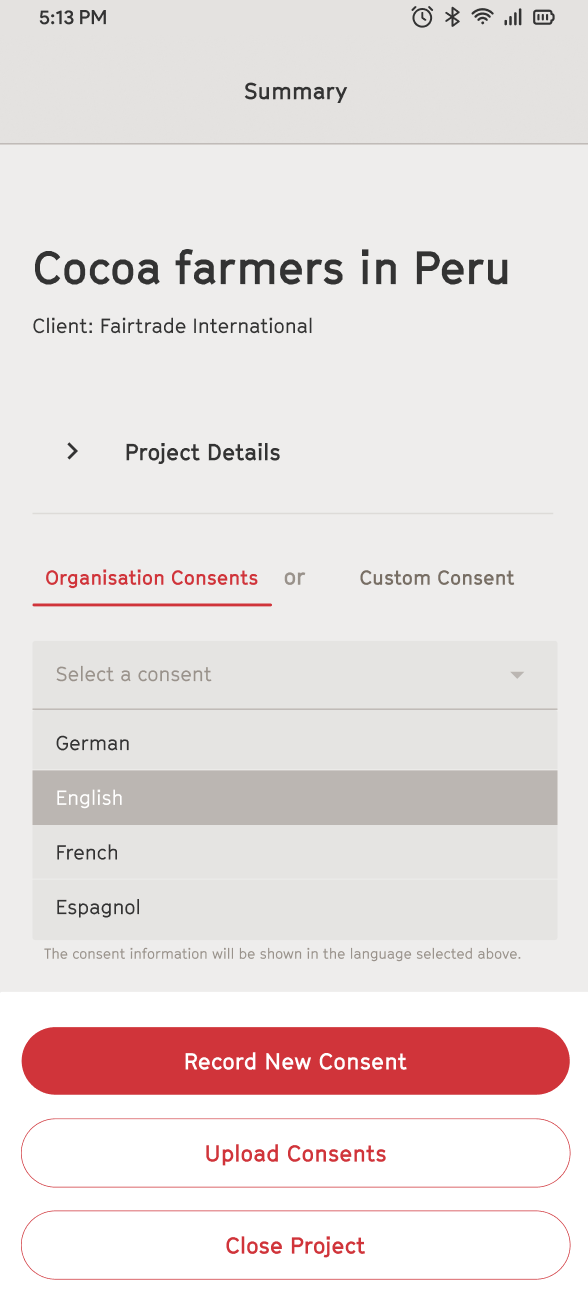The width and height of the screenshot is (588, 1306).
Task: Tap the Record New Consent button
Action: tap(295, 1061)
